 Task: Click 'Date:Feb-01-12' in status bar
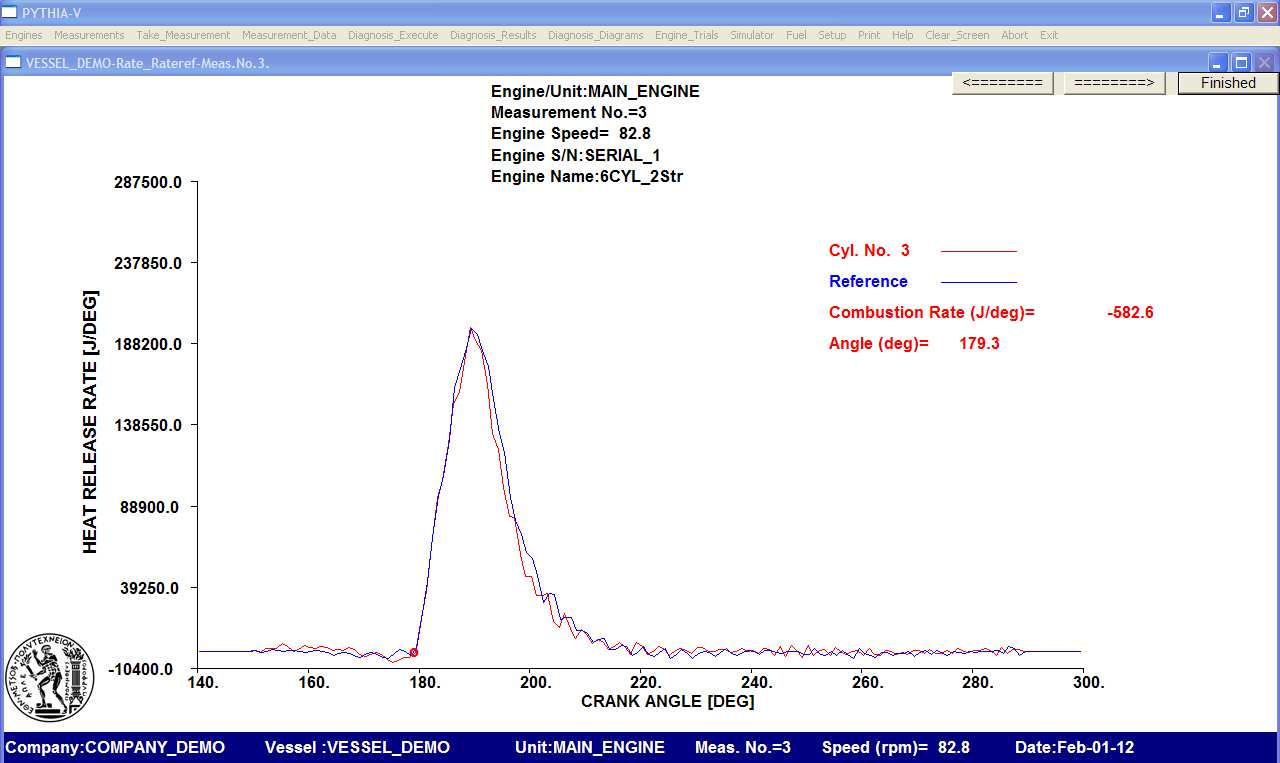[1074, 747]
